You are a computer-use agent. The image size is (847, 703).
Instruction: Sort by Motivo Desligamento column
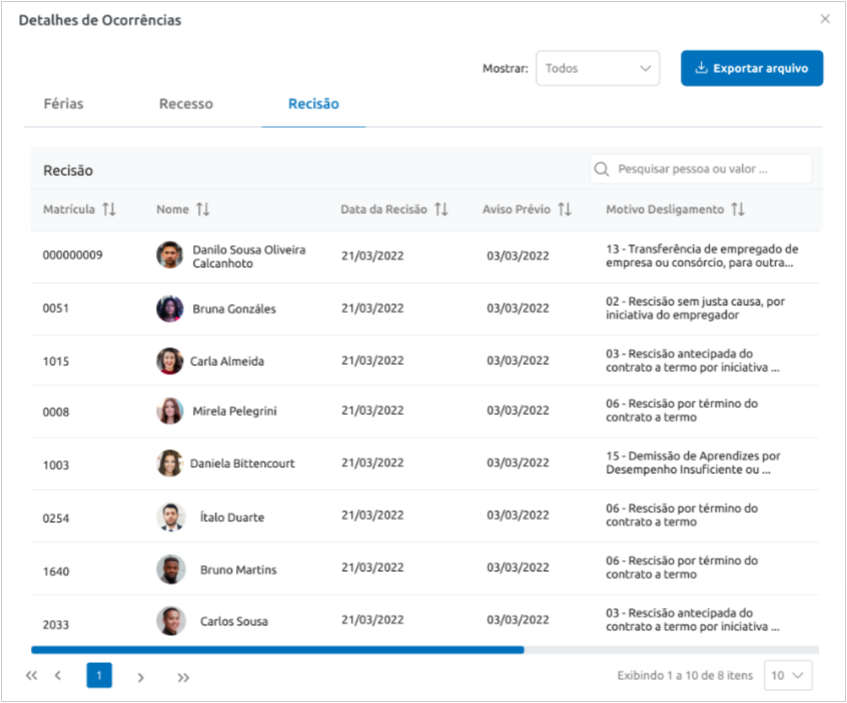click(x=738, y=209)
